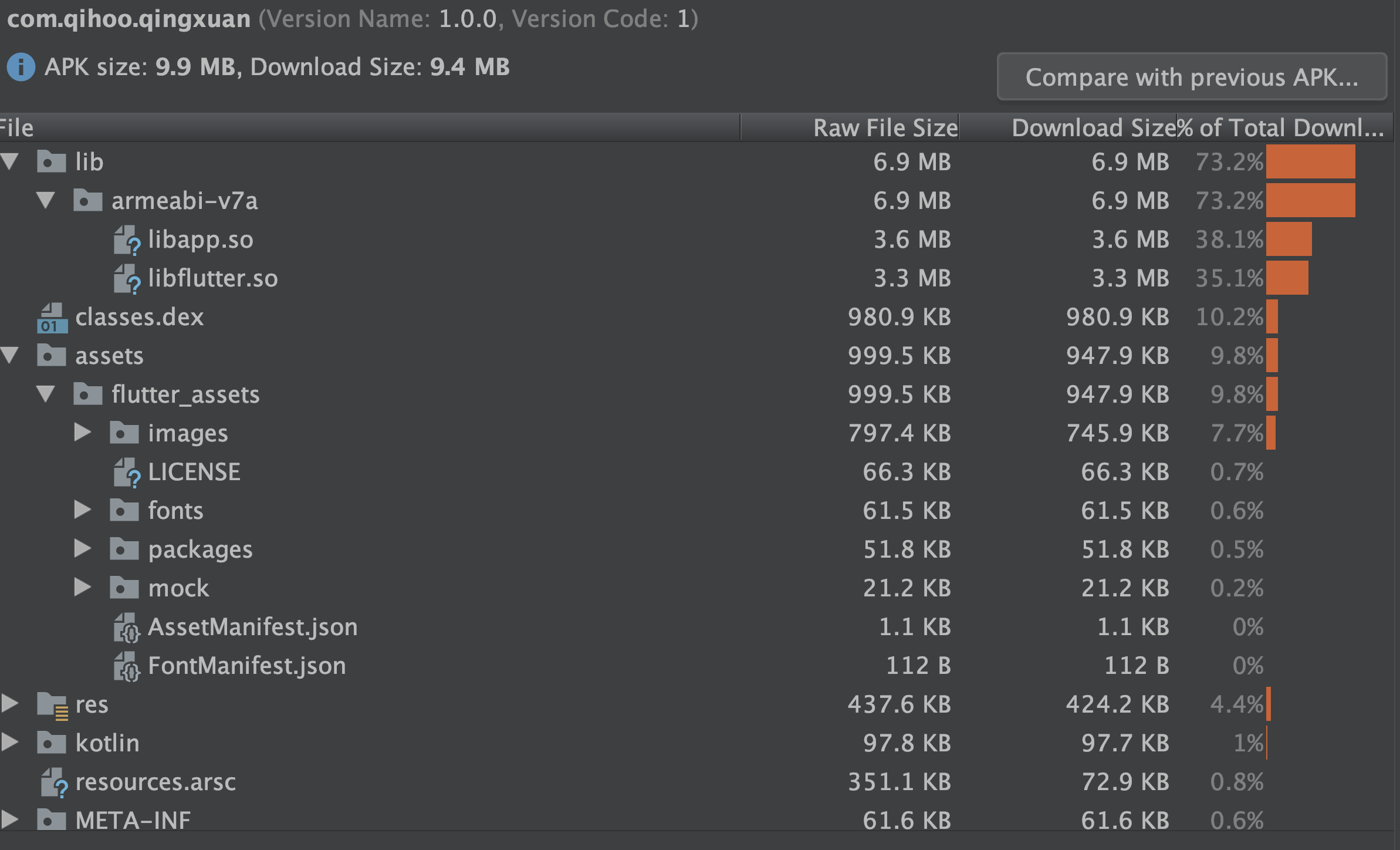Click the mock folder icon

pos(124,587)
